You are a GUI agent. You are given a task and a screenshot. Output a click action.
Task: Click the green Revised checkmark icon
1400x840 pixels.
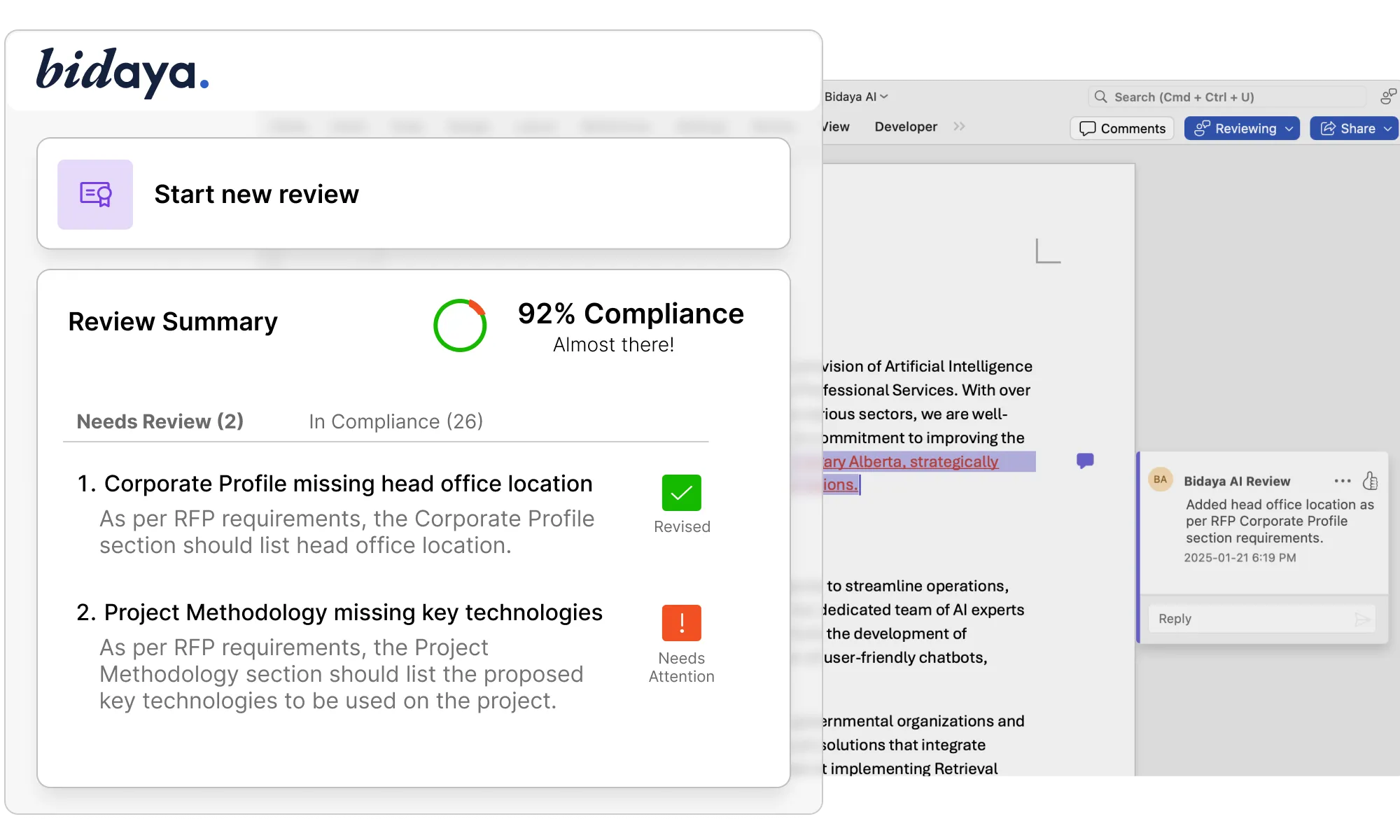click(681, 493)
